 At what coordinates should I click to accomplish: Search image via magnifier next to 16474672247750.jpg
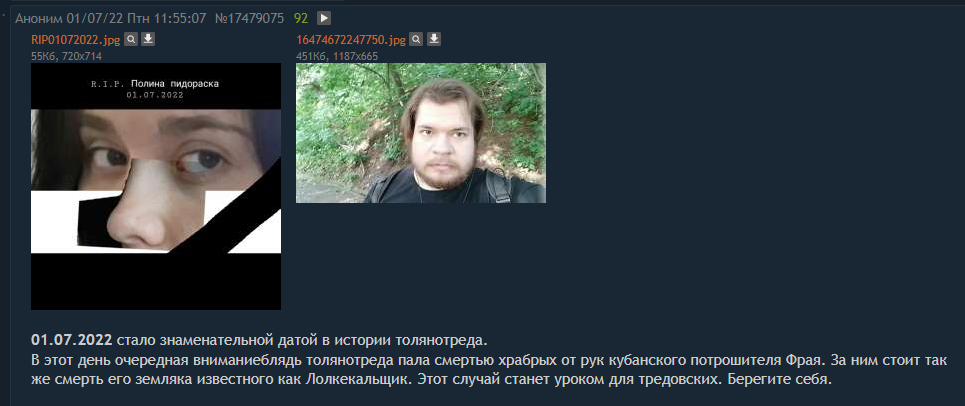click(x=417, y=39)
